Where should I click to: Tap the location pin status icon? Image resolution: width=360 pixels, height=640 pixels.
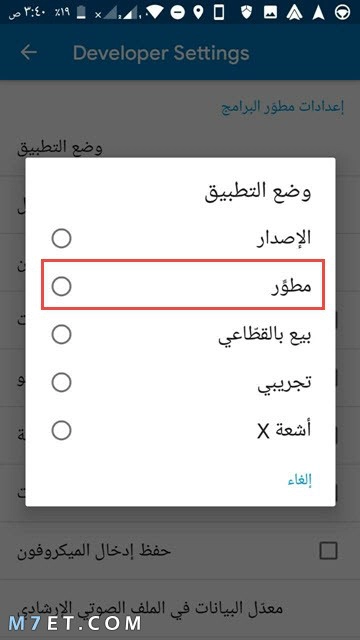198,13
